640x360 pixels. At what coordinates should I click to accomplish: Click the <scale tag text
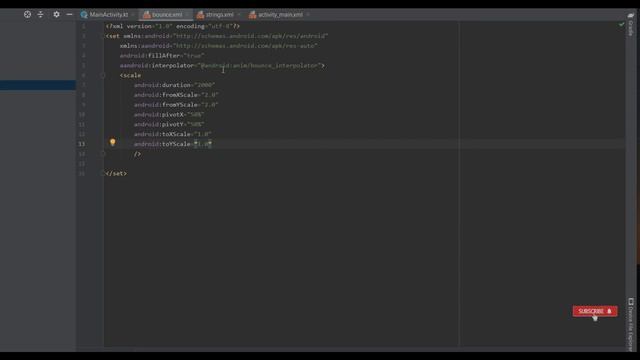click(x=130, y=75)
